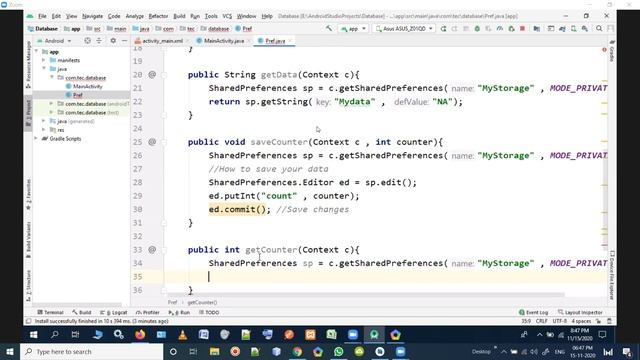Open the Refactor menu

158,16
